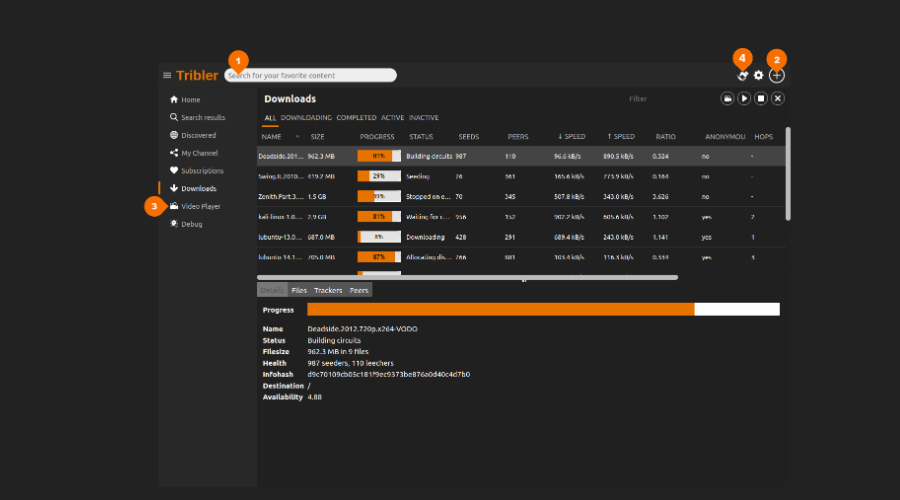900x500 pixels.
Task: Click the horizontal scrollbar under downloads list
Action: pyautogui.click(x=467, y=277)
